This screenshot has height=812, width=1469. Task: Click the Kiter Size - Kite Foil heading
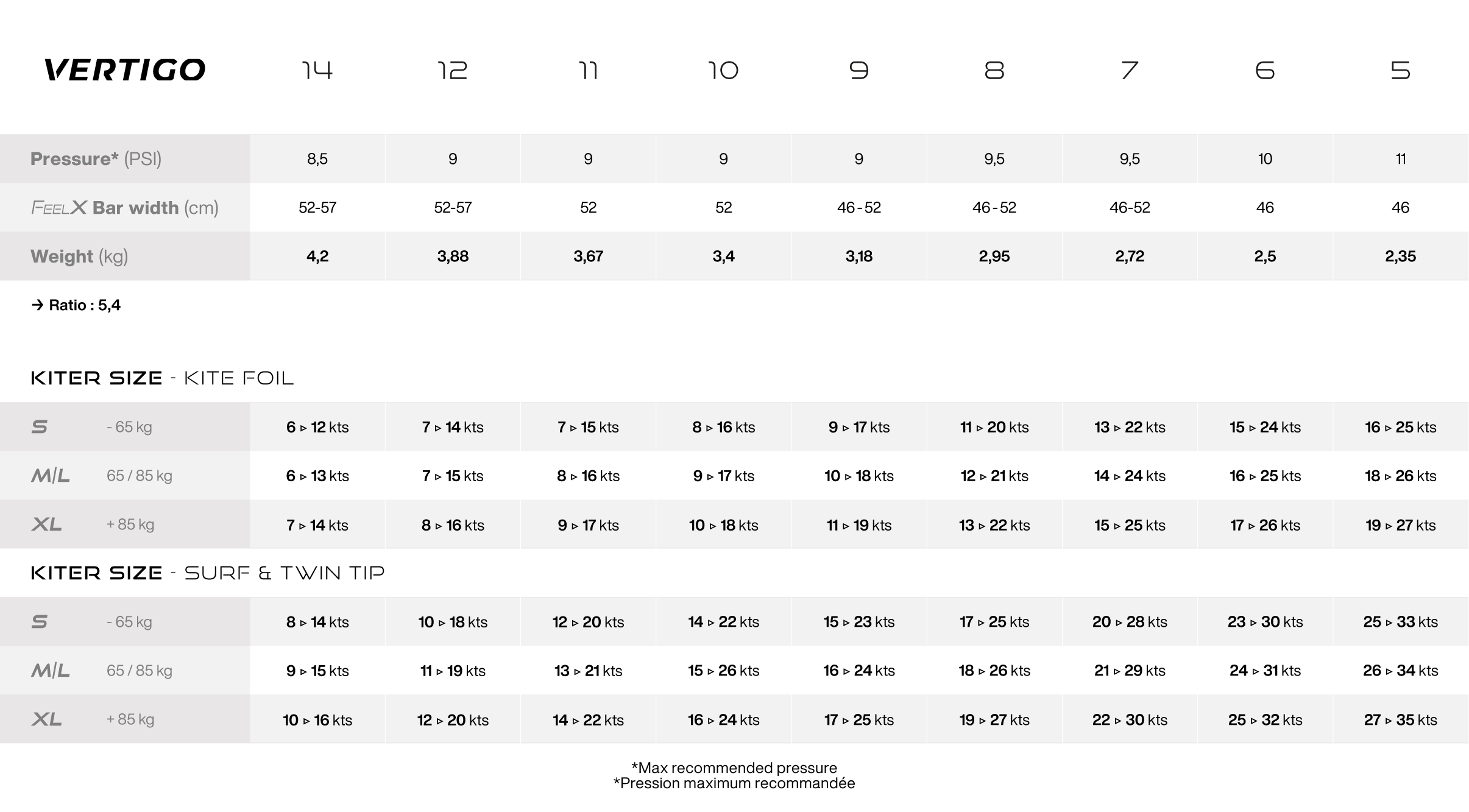(162, 378)
